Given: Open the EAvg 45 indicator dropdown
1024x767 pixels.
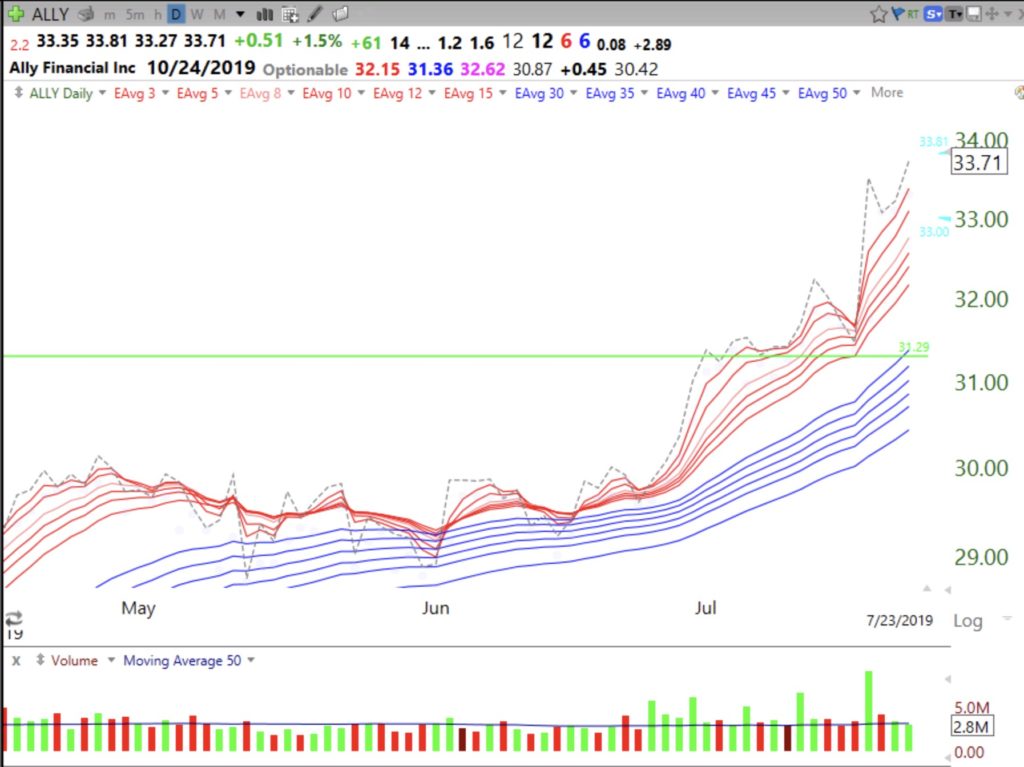Looking at the screenshot, I should [786, 93].
